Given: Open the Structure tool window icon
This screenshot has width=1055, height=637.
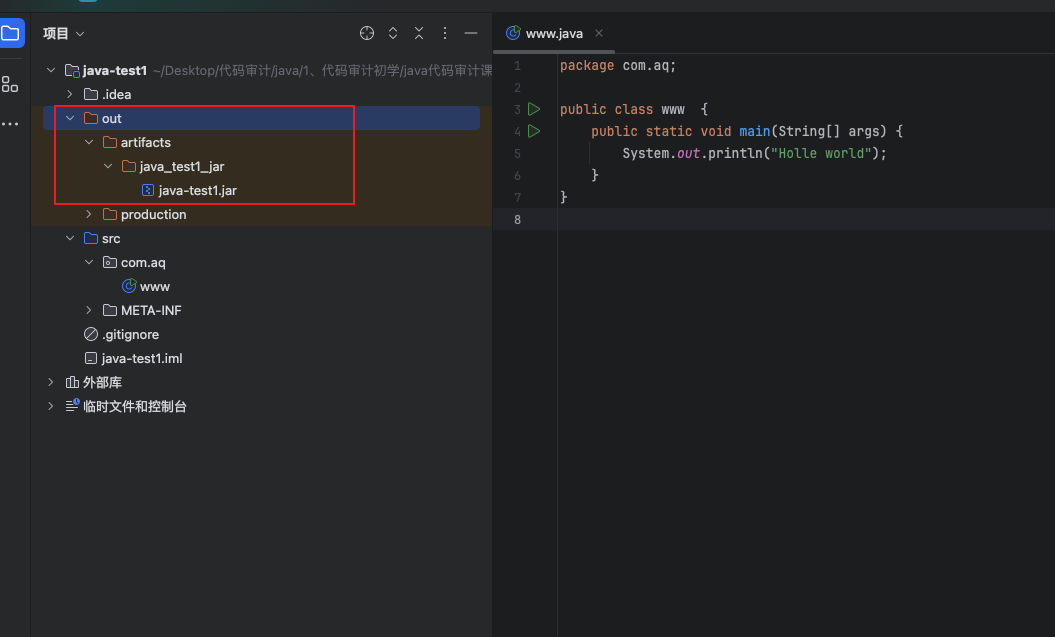Looking at the screenshot, I should (x=10, y=84).
